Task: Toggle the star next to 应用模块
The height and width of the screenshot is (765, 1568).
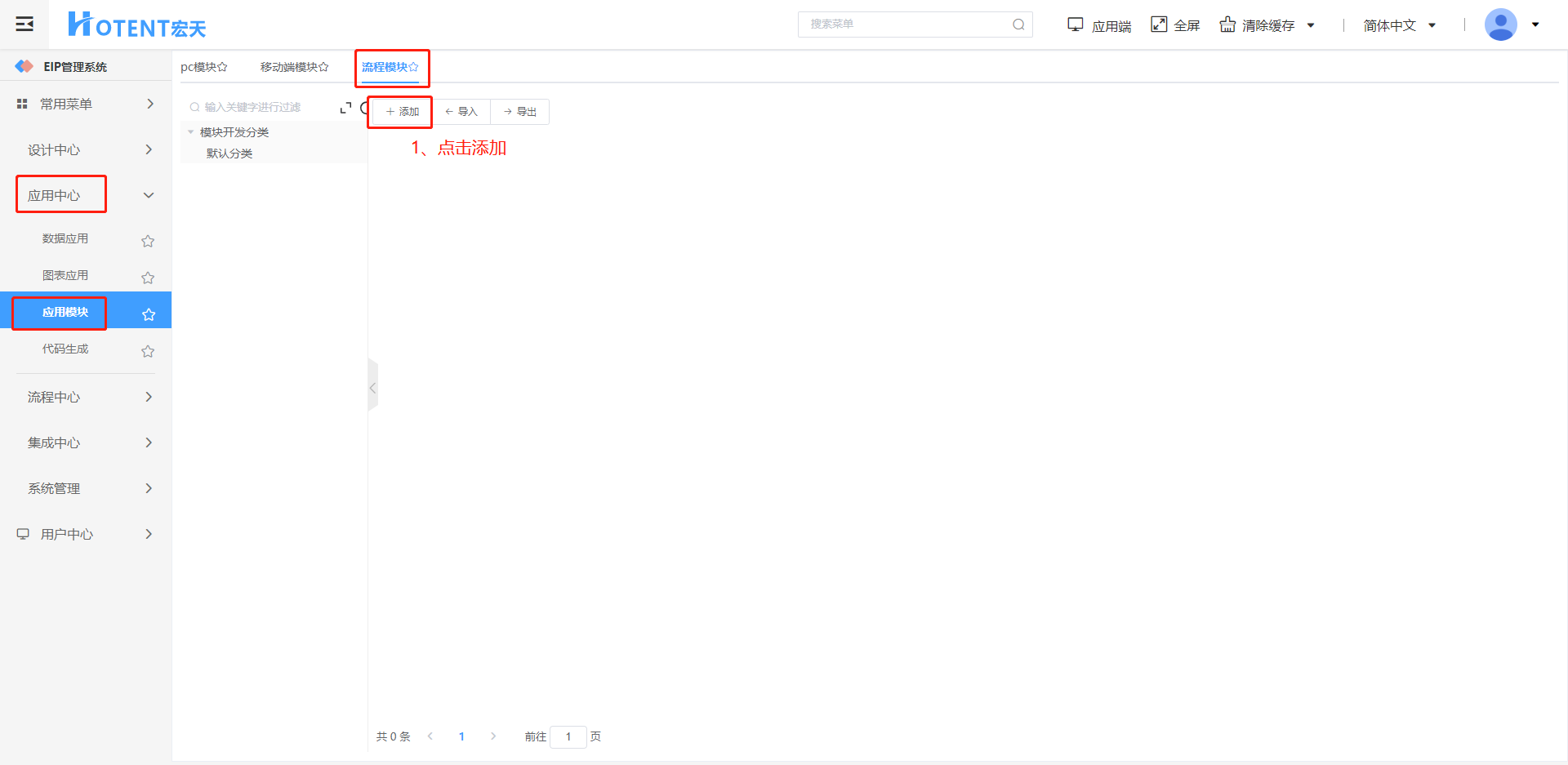Action: click(148, 314)
